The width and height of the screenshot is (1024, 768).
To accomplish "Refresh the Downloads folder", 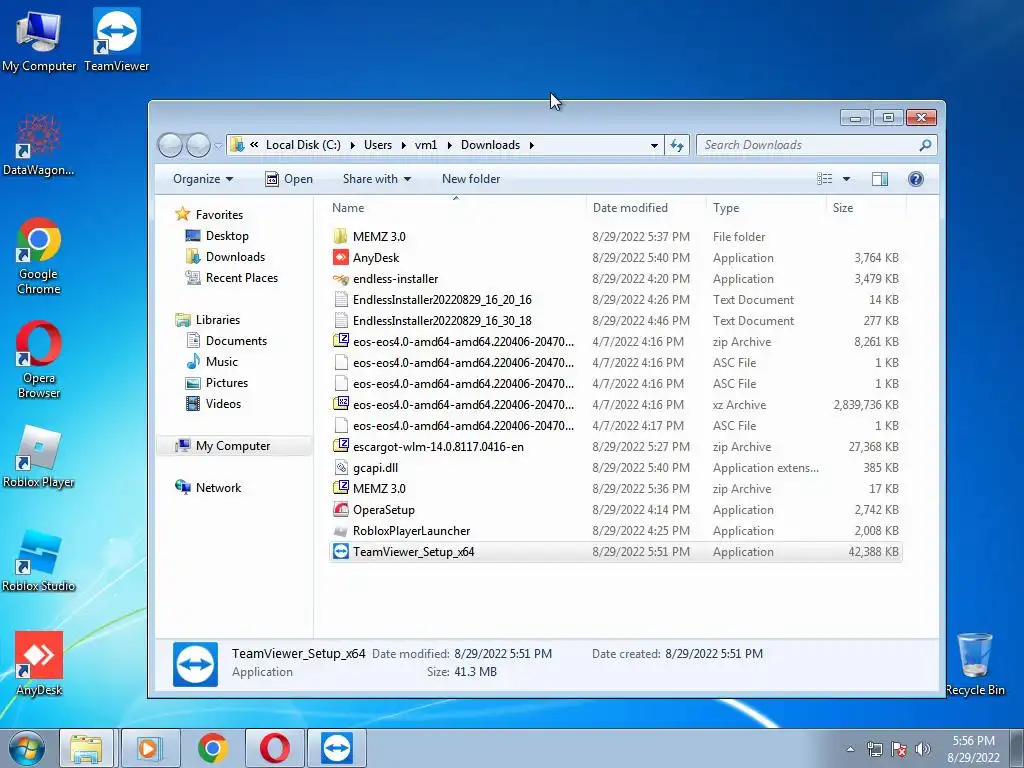I will pos(677,145).
